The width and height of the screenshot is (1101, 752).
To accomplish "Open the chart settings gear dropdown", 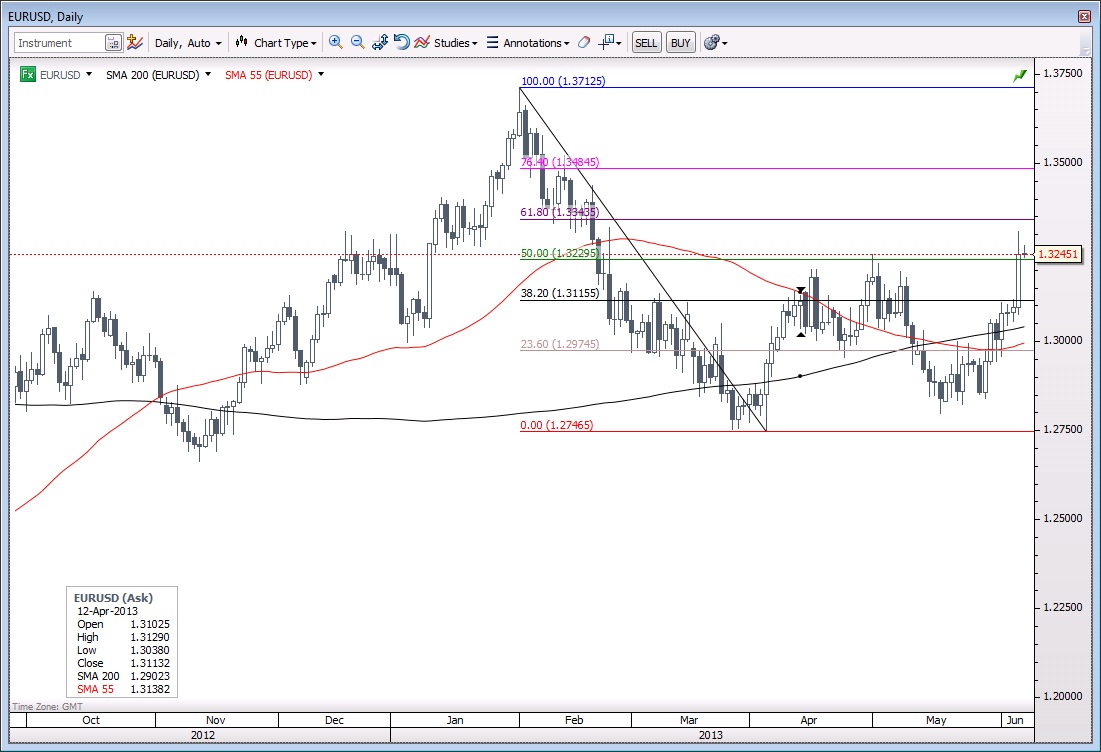I will coord(715,43).
